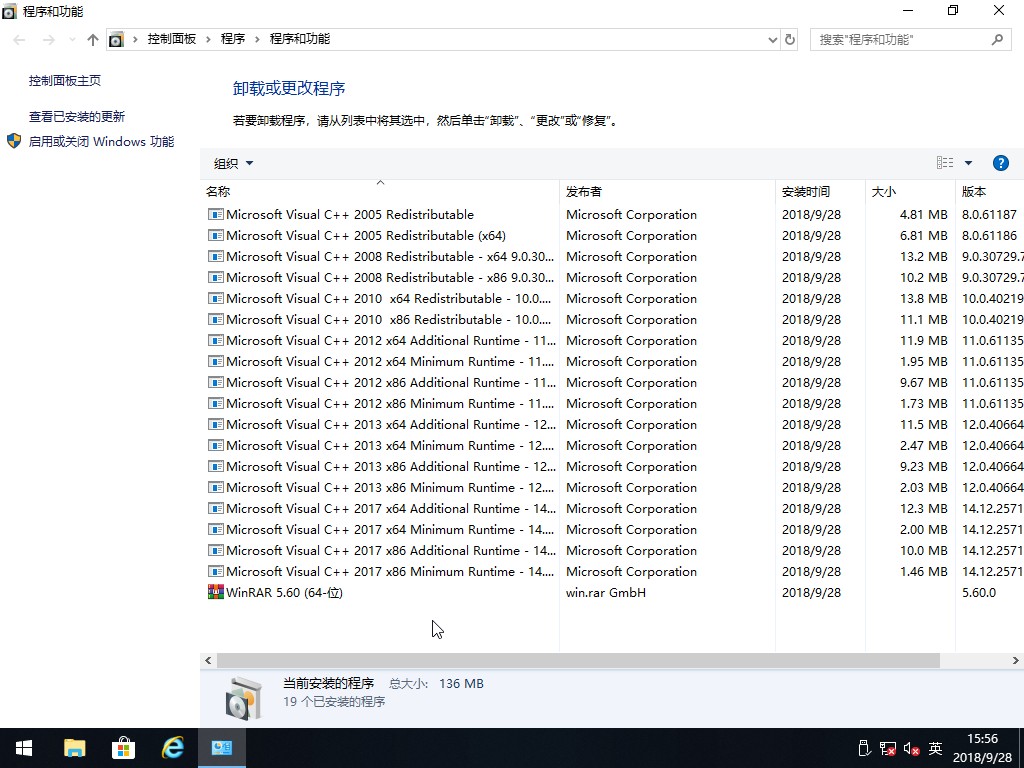Go up one folder level
1024x768 pixels.
click(93, 40)
